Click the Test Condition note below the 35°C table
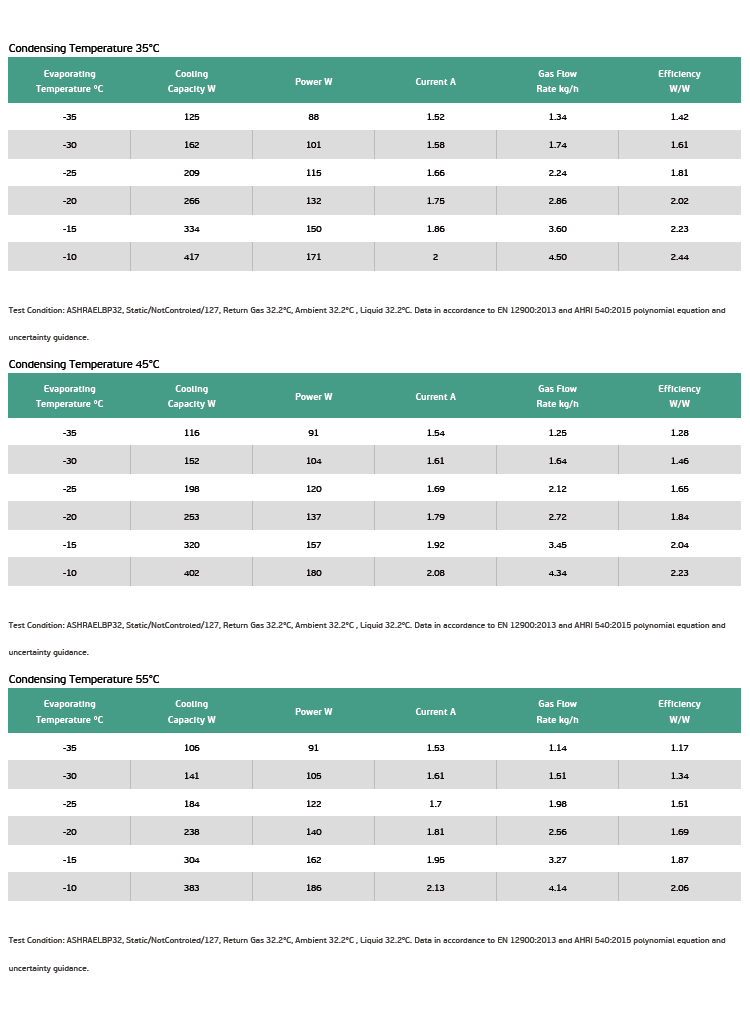Image resolution: width=750 pixels, height=1011 pixels. point(367,324)
